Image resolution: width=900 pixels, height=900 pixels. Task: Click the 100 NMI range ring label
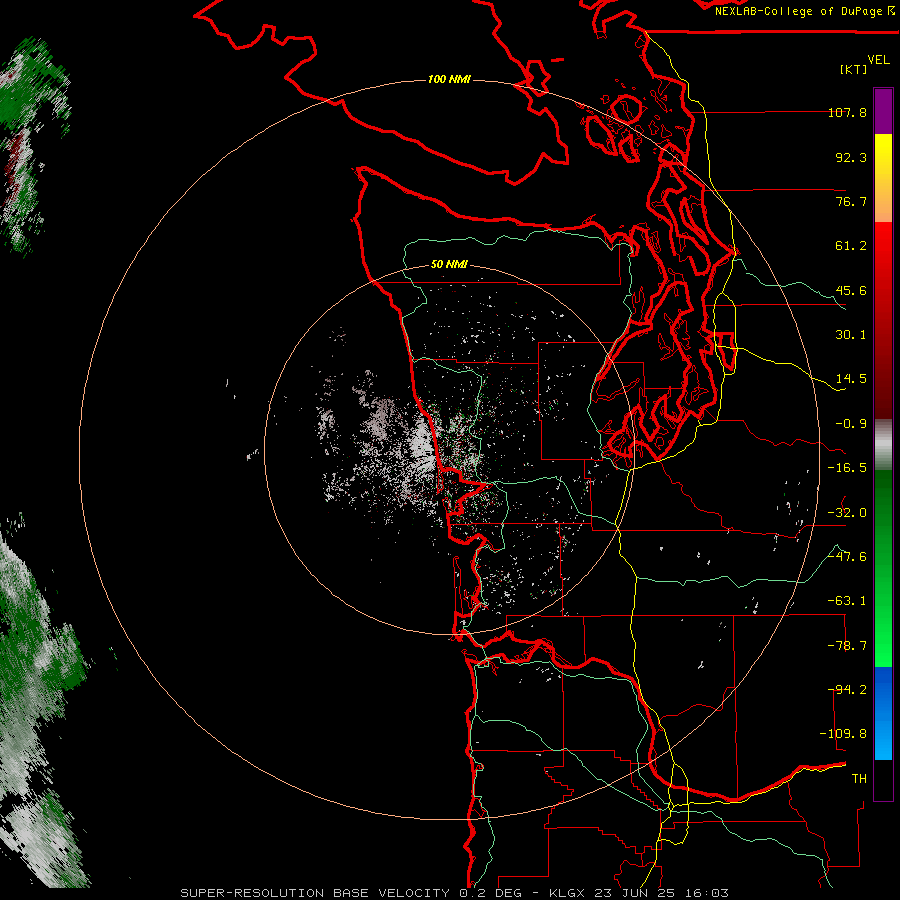click(x=449, y=79)
